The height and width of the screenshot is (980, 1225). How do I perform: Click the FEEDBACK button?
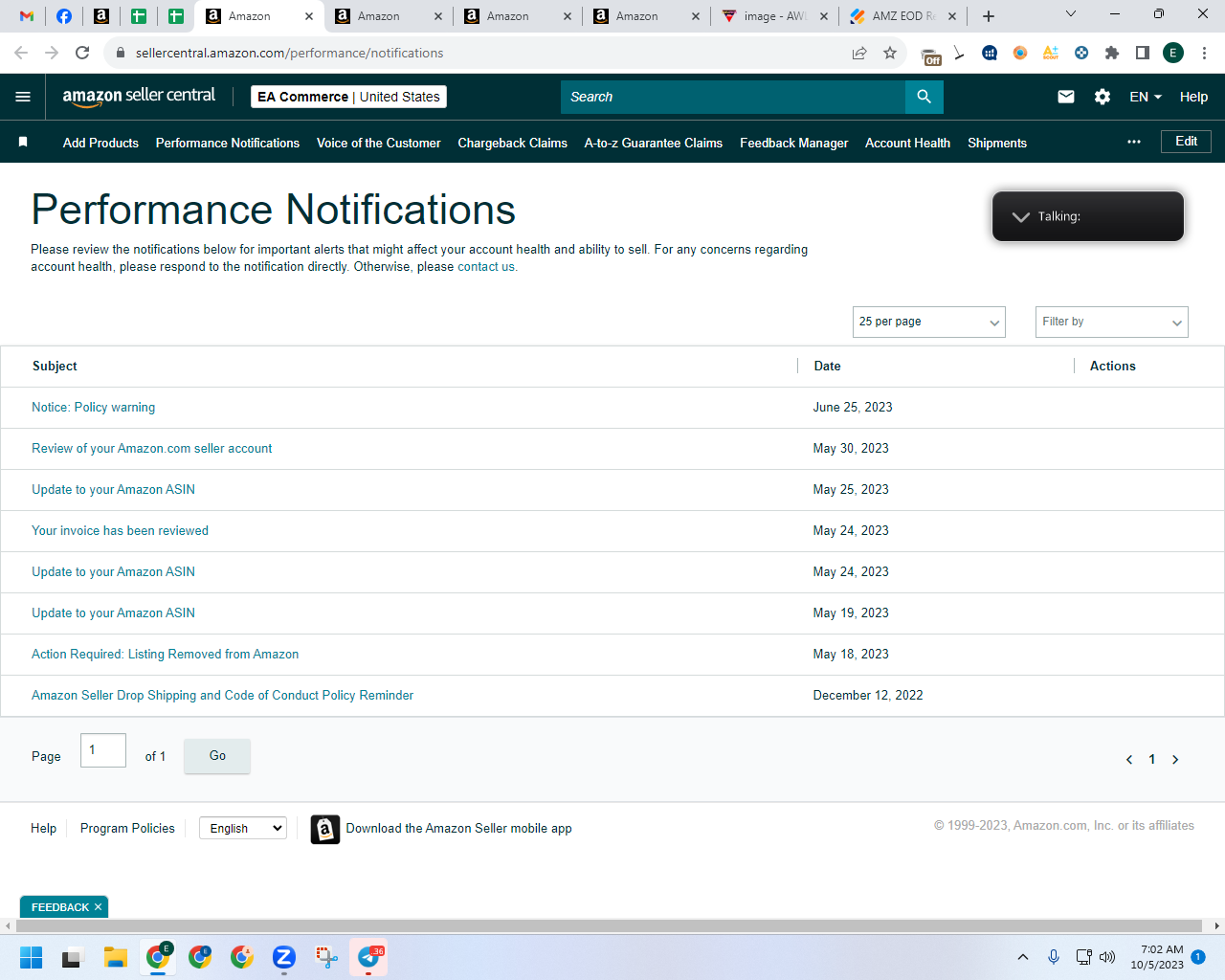[59, 907]
